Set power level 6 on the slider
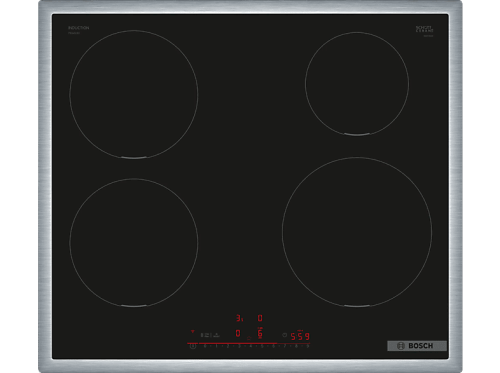Screen dimensions: 500x373 273,346
